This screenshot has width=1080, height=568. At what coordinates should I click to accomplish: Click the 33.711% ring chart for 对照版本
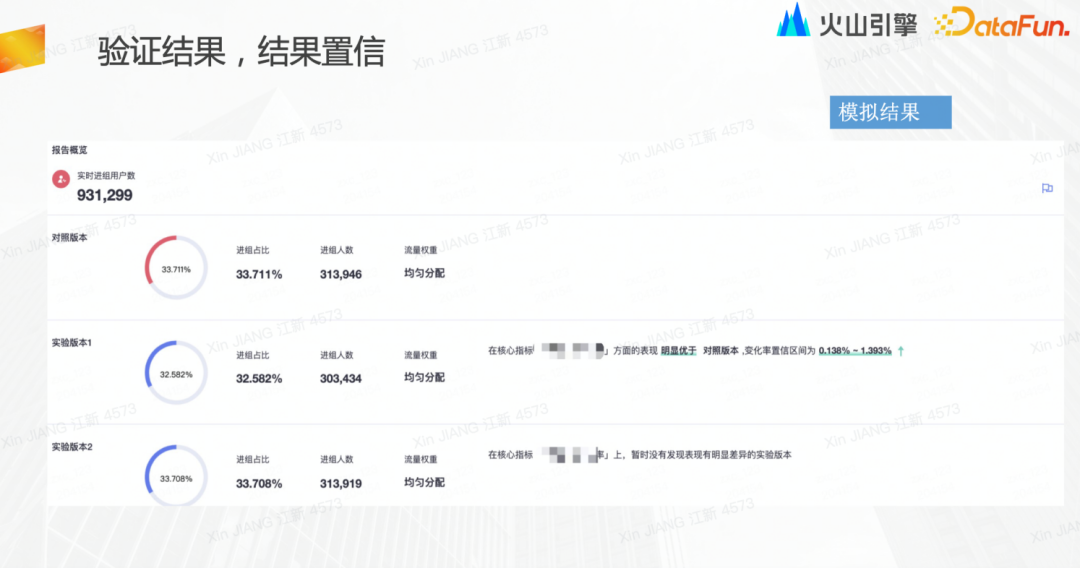176,268
